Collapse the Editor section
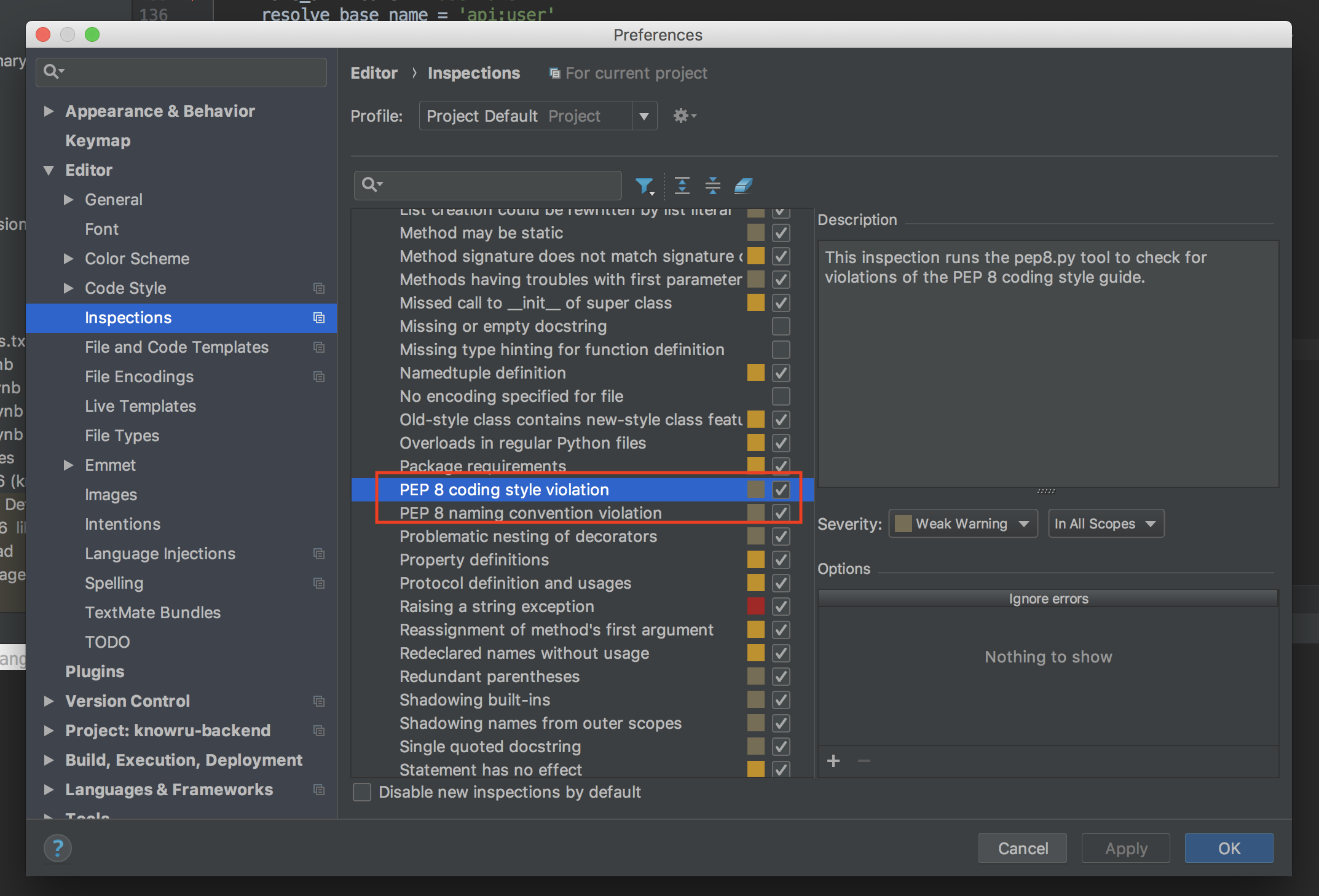Screen dimensions: 1319x896 [49, 170]
